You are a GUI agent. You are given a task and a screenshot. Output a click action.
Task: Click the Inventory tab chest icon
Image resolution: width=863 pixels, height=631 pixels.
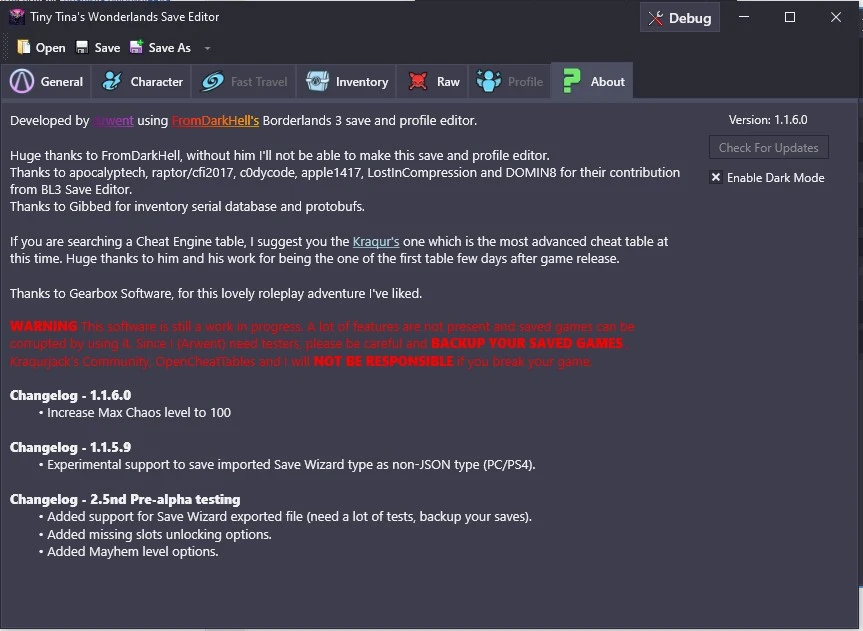pyautogui.click(x=317, y=82)
